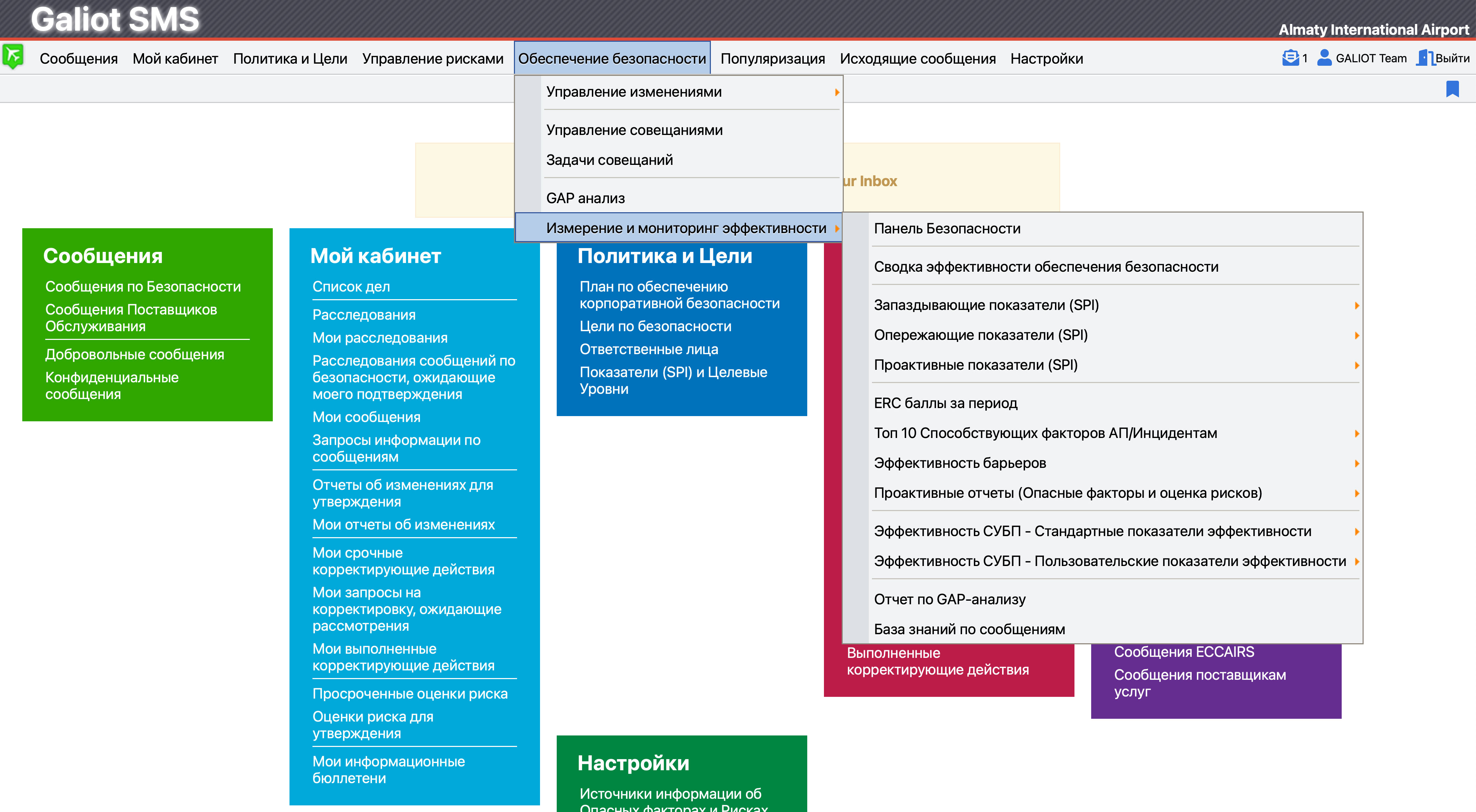Expand Управление изменениями submenu arrow
The width and height of the screenshot is (1476, 812).
[x=836, y=92]
